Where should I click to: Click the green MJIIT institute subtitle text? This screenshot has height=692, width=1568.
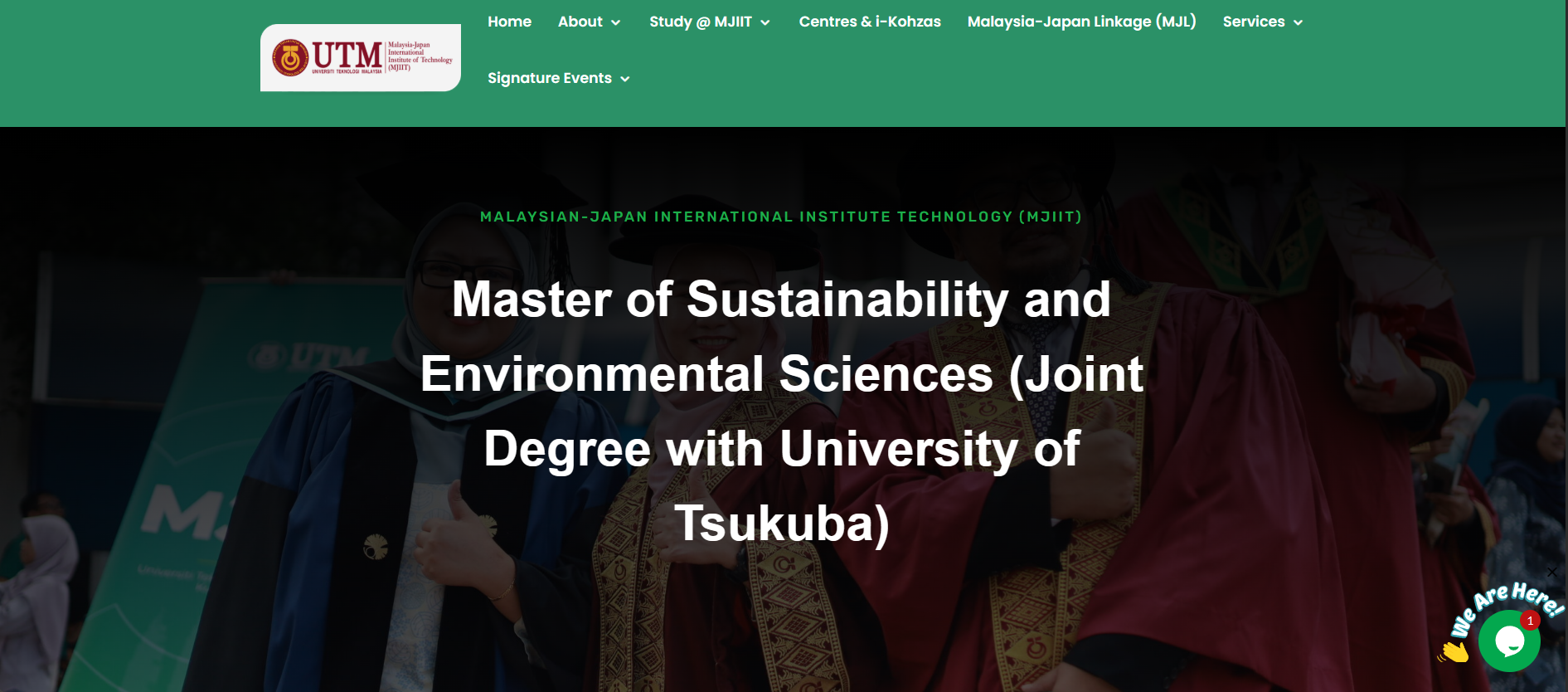pos(780,217)
